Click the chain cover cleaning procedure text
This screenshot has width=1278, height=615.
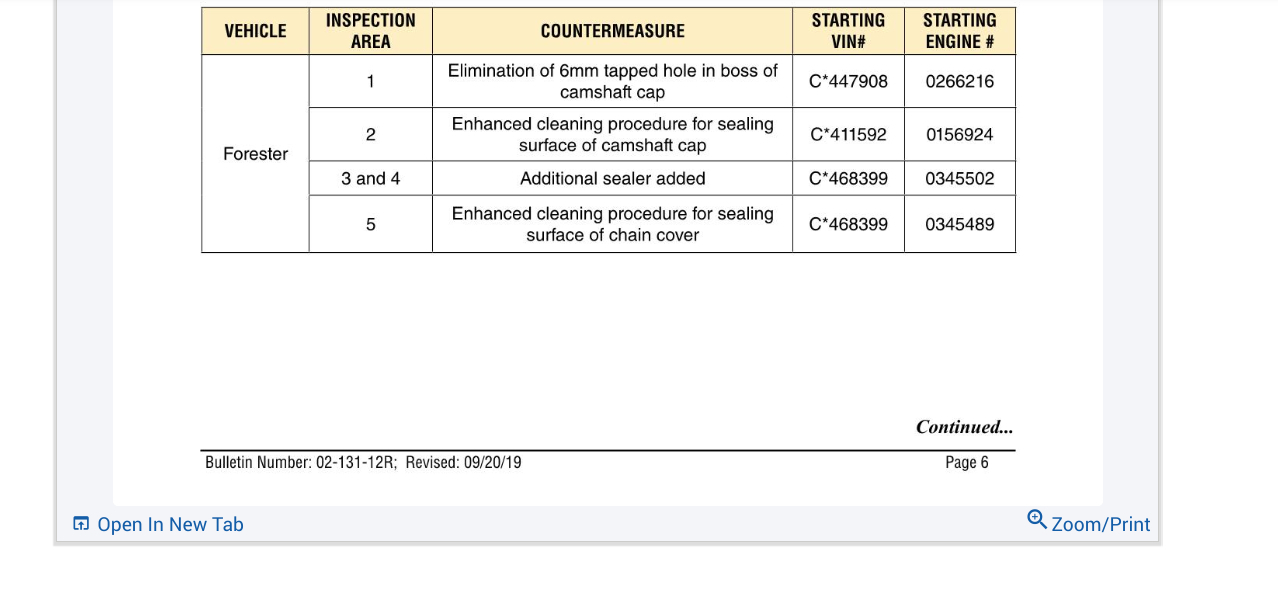pos(612,224)
